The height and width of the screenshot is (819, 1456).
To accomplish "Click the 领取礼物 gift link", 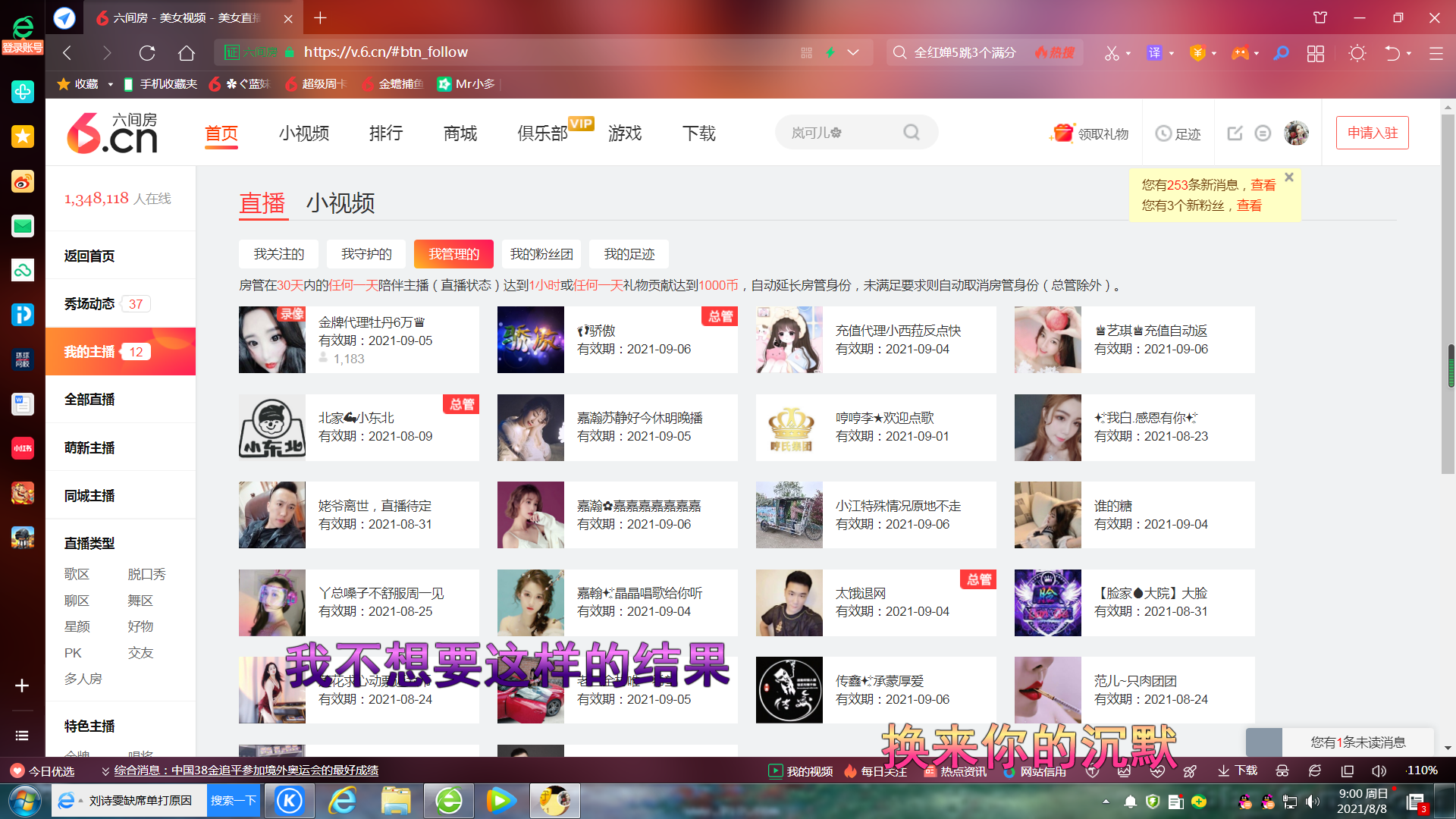I will 1090,133.
